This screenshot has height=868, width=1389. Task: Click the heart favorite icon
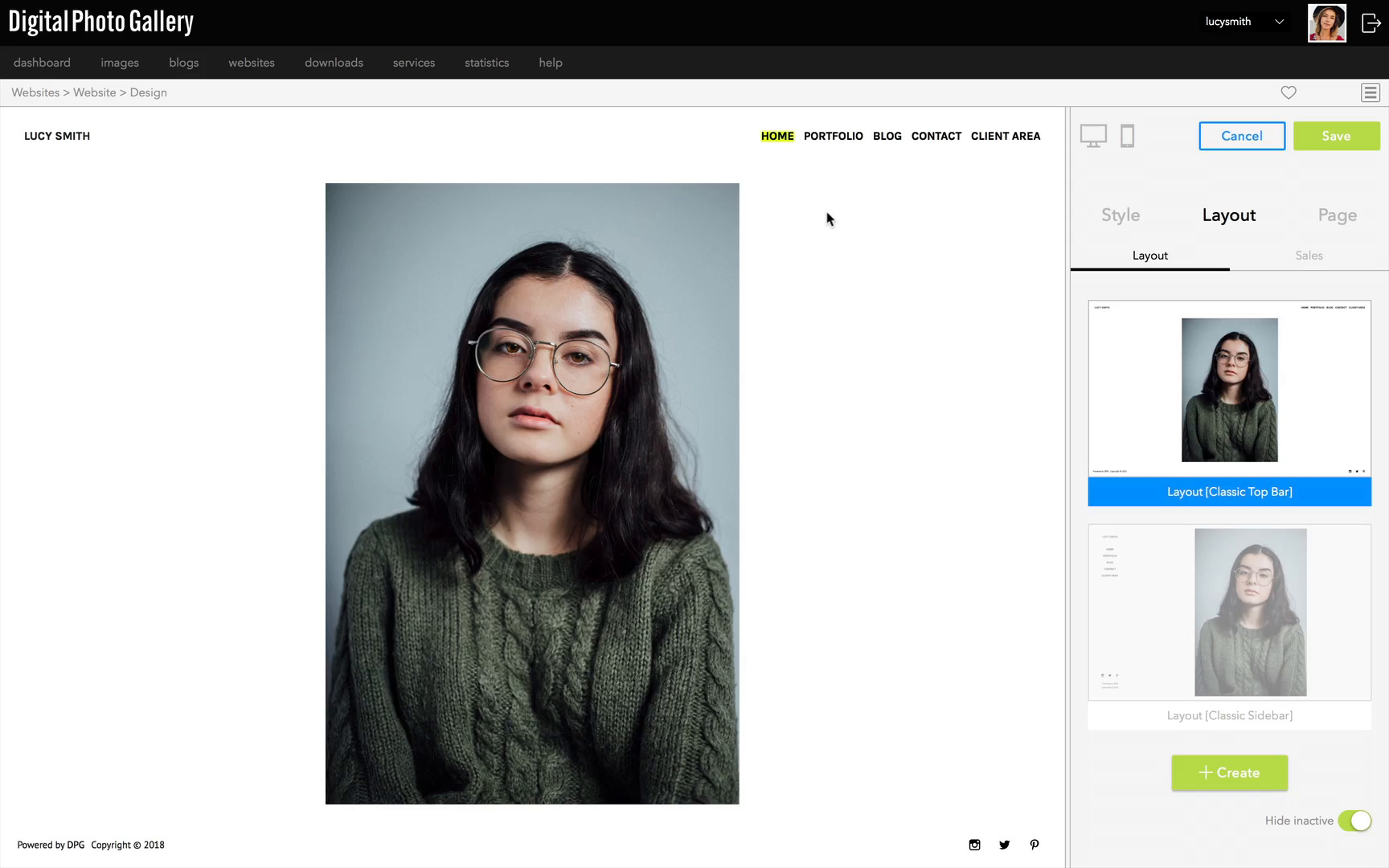point(1289,92)
